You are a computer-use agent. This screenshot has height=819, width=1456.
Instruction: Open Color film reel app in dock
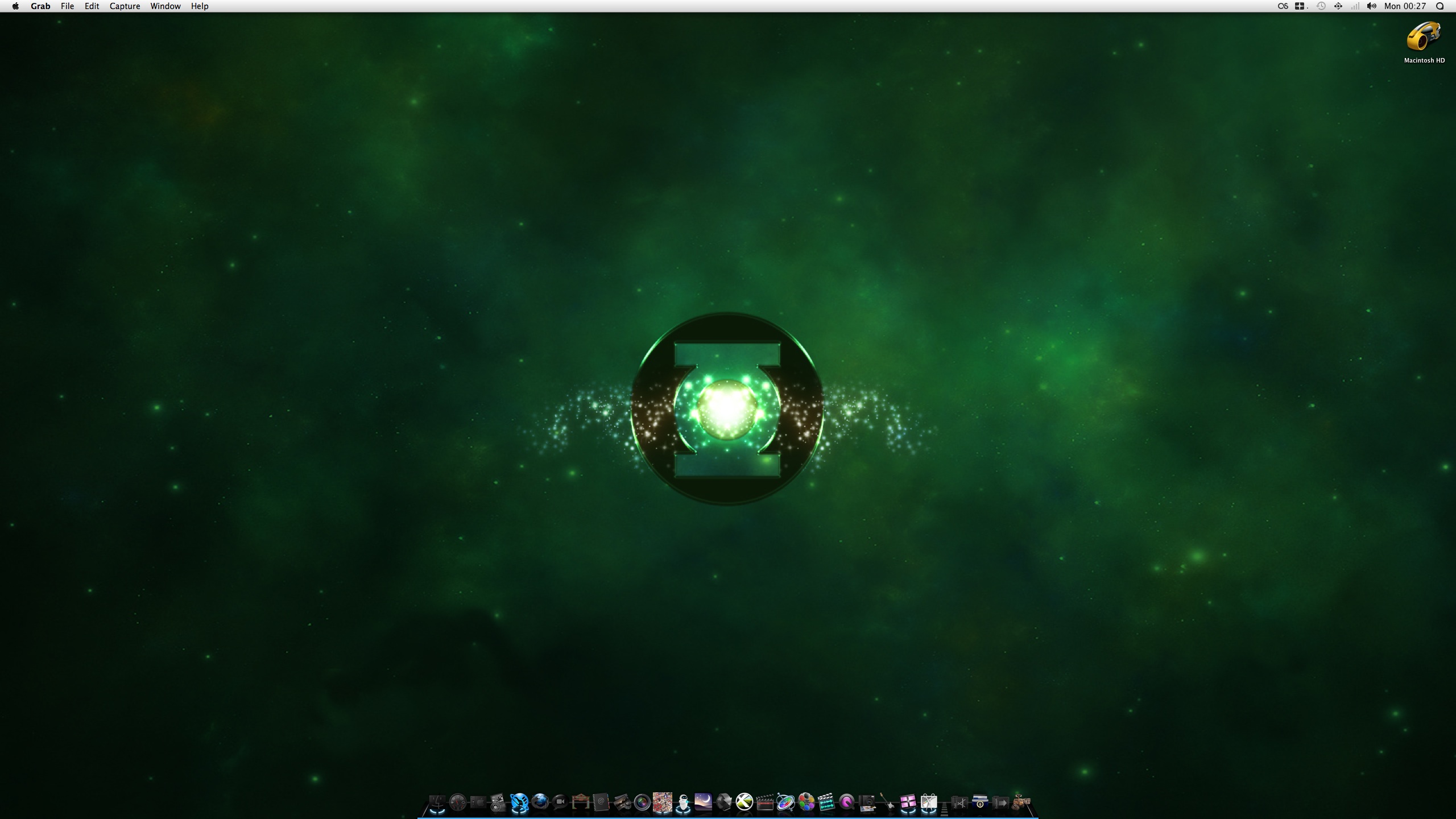[x=806, y=803]
